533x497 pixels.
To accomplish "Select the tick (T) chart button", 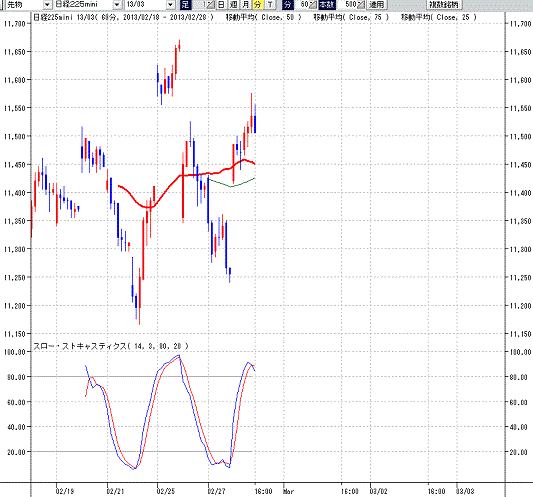I will click(x=270, y=4).
